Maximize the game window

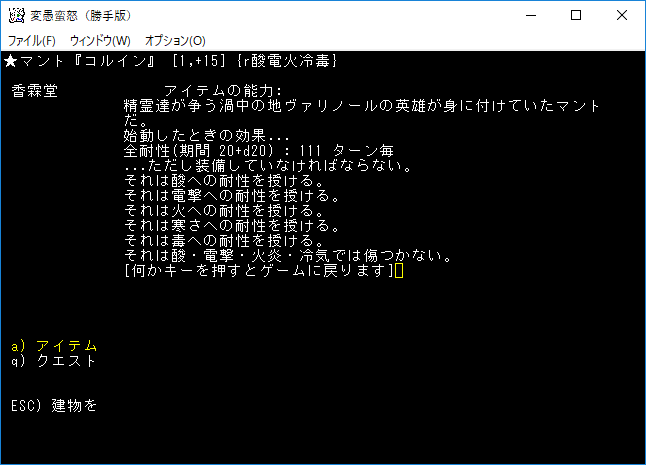(x=576, y=15)
